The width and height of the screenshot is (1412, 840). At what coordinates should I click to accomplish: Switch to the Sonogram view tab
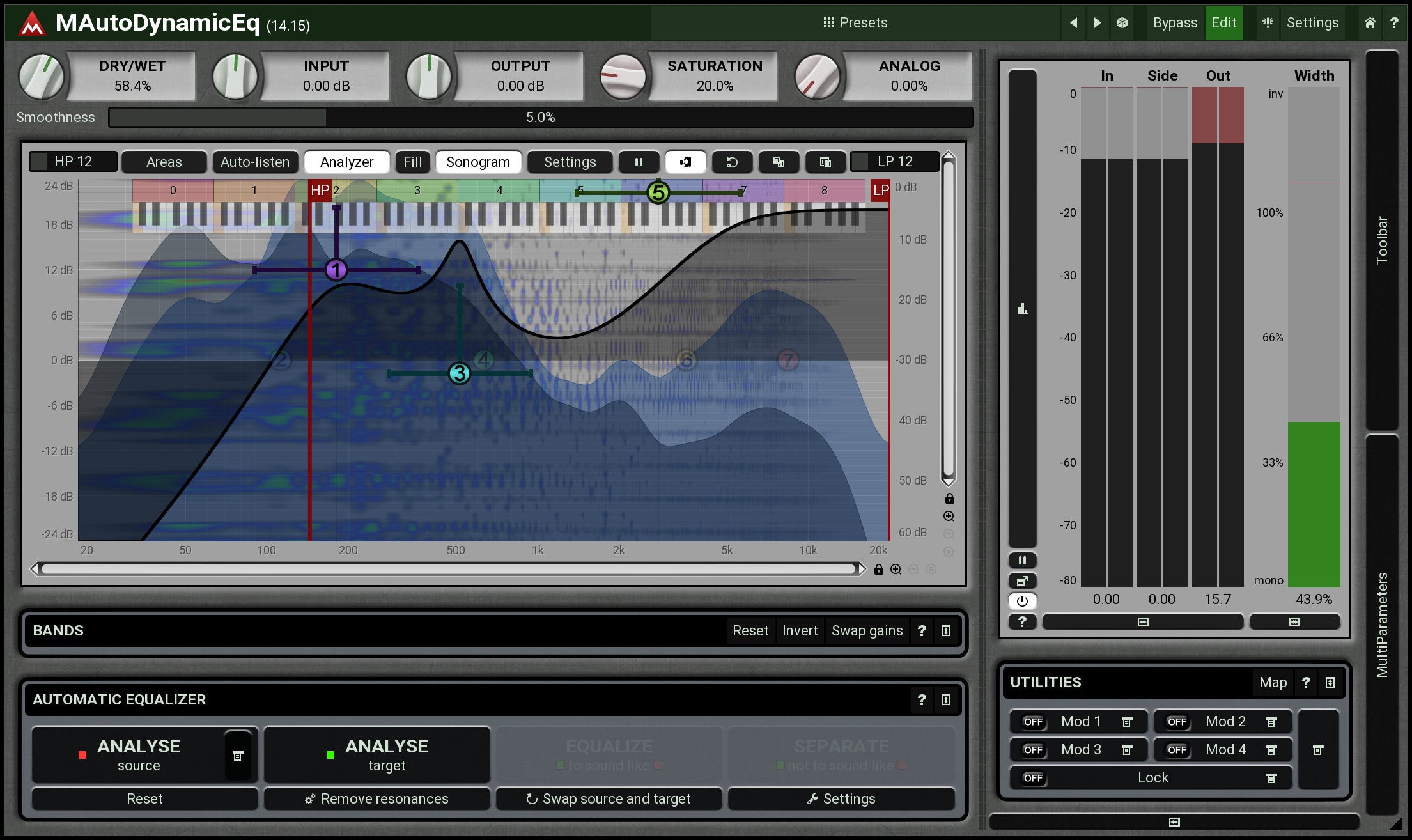click(x=477, y=162)
